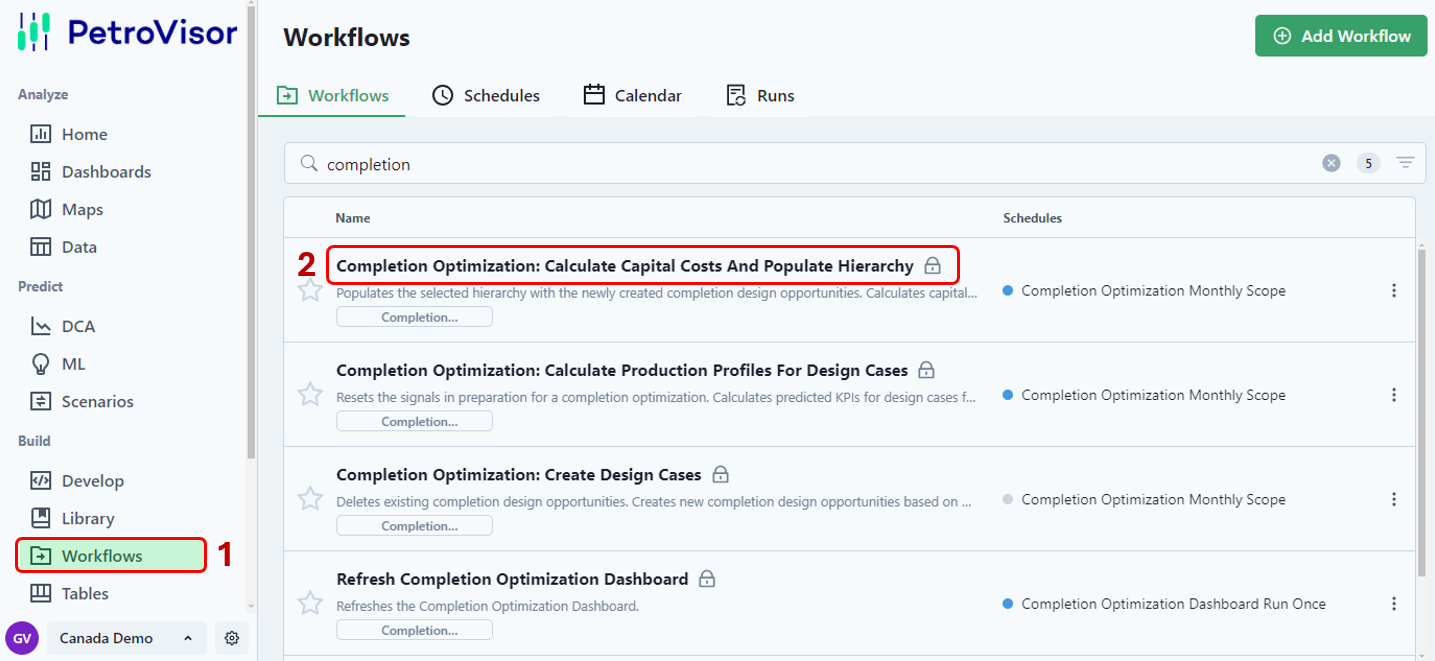Open Dashboards in the sidebar
This screenshot has width=1435, height=661.
[91, 172]
